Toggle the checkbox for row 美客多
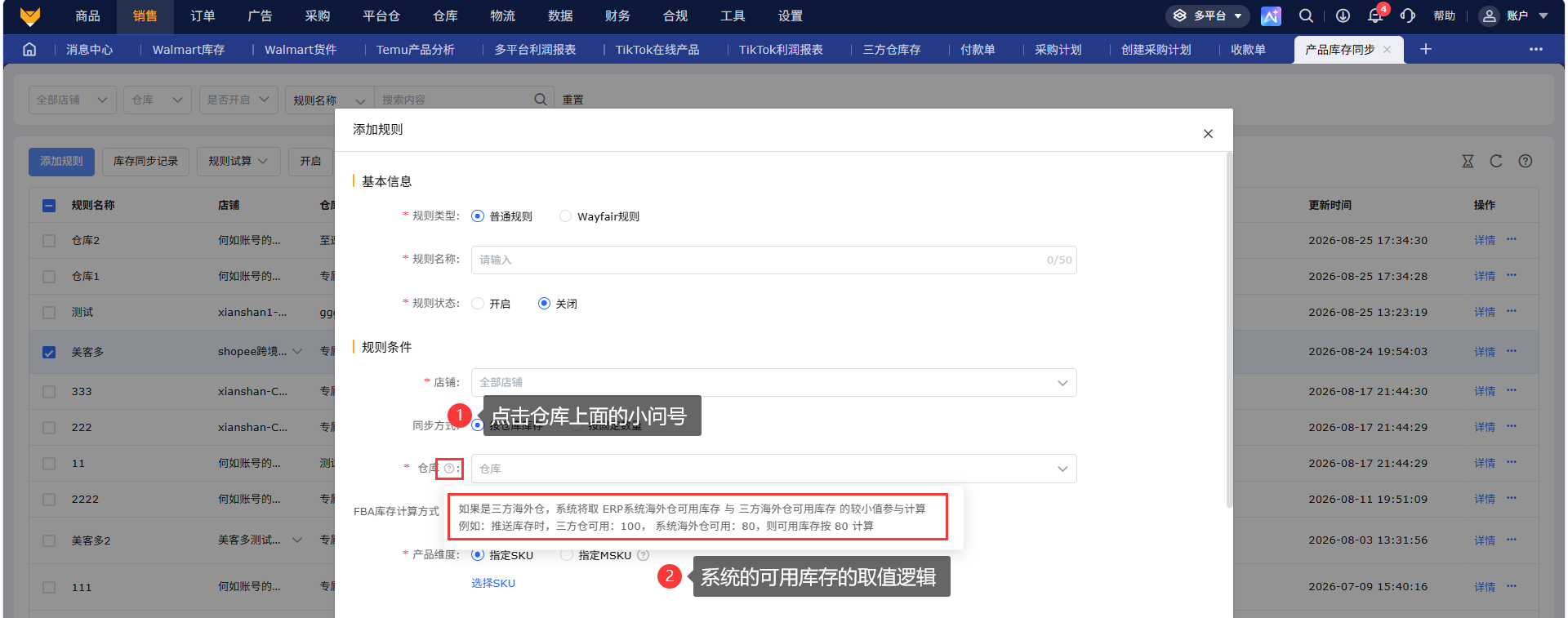Viewport: 1568px width, 618px height. pyautogui.click(x=49, y=353)
